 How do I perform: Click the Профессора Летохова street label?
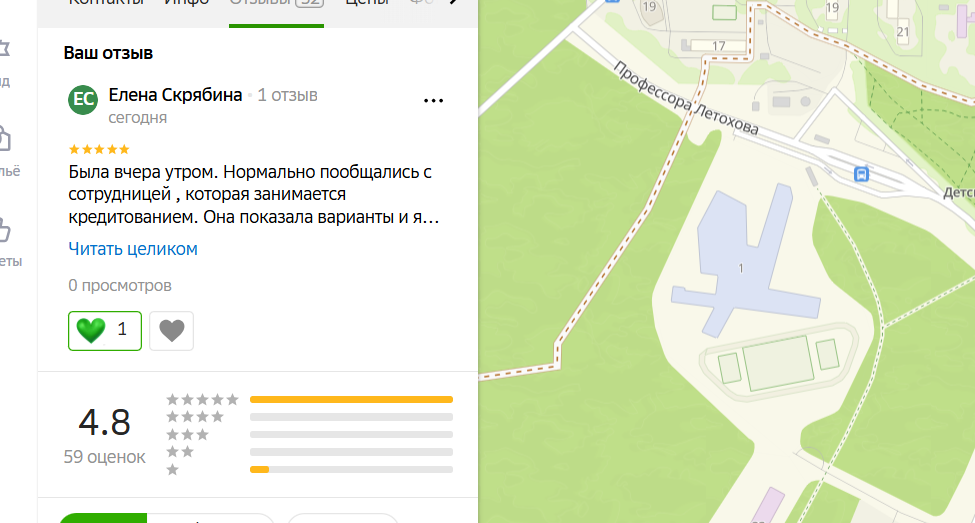pos(686,98)
